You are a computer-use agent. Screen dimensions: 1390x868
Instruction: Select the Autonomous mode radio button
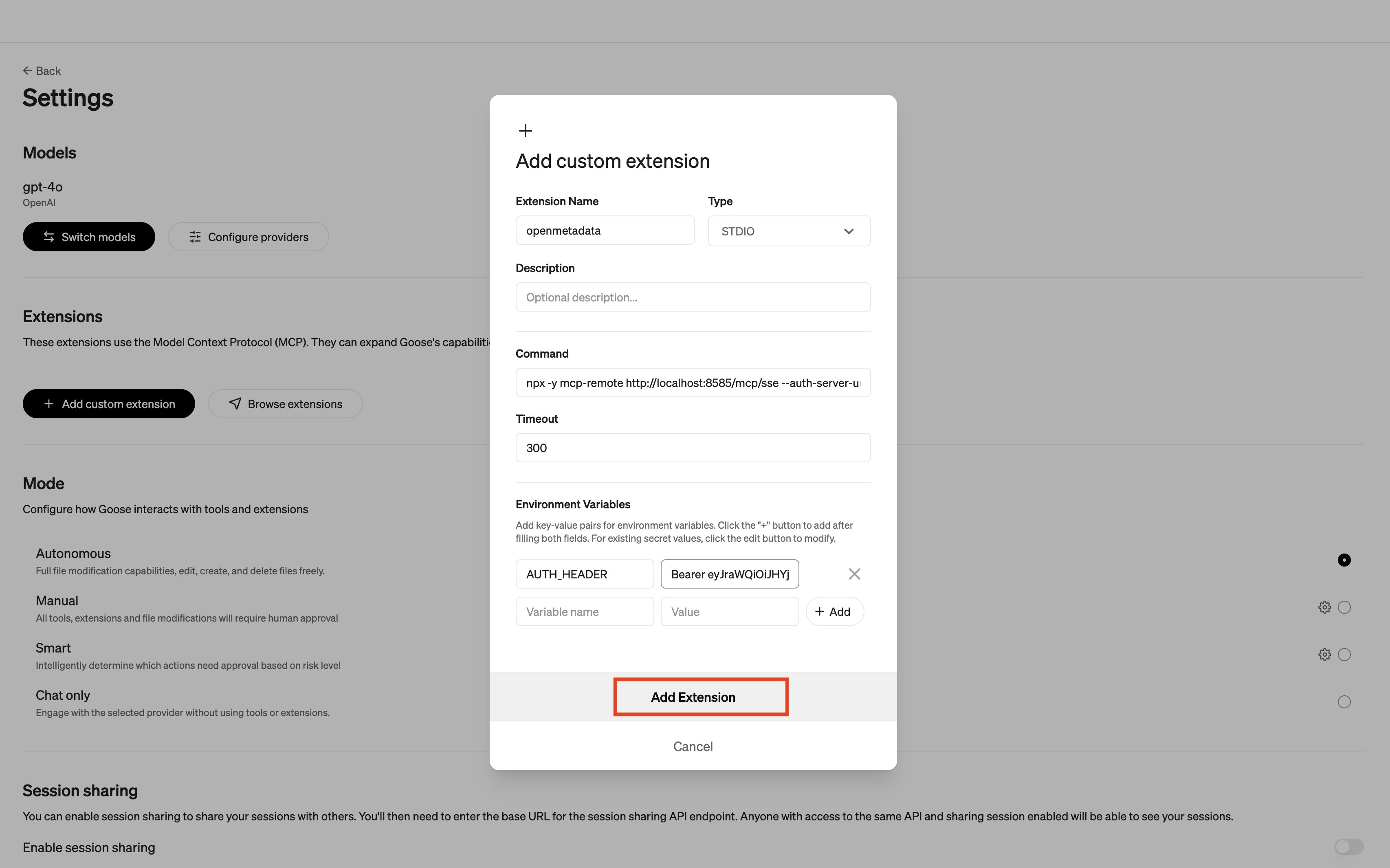coord(1344,560)
